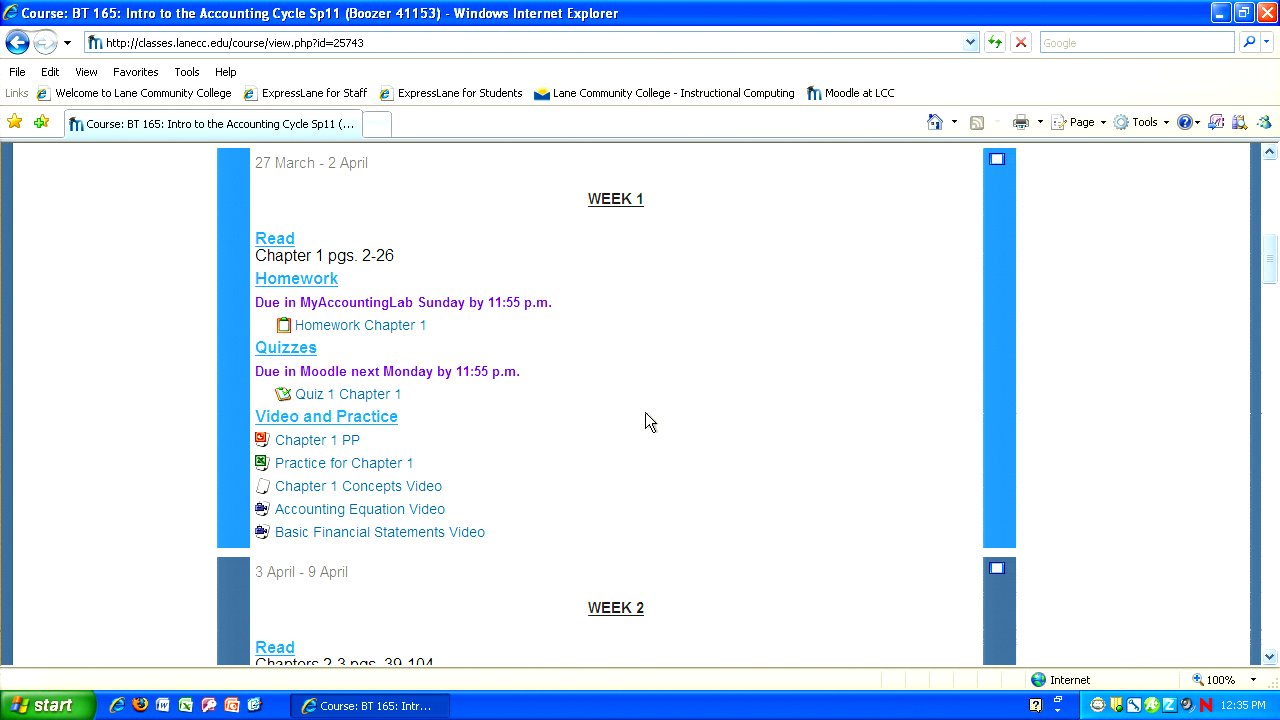Click the vertical scrollbar down arrow
This screenshot has width=1280, height=720.
[x=1270, y=657]
